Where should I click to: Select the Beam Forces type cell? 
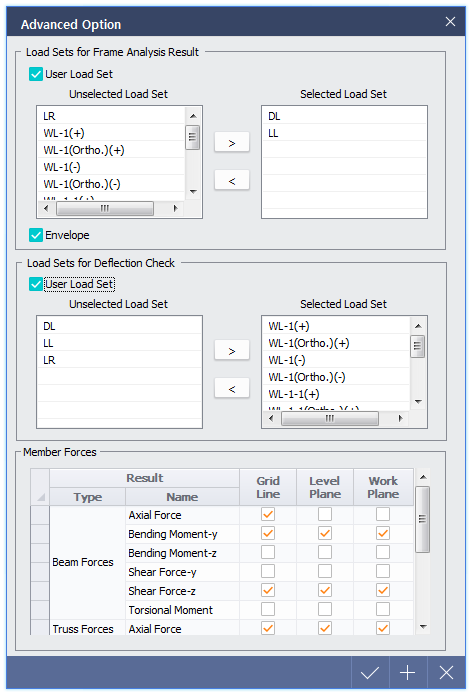(x=87, y=562)
